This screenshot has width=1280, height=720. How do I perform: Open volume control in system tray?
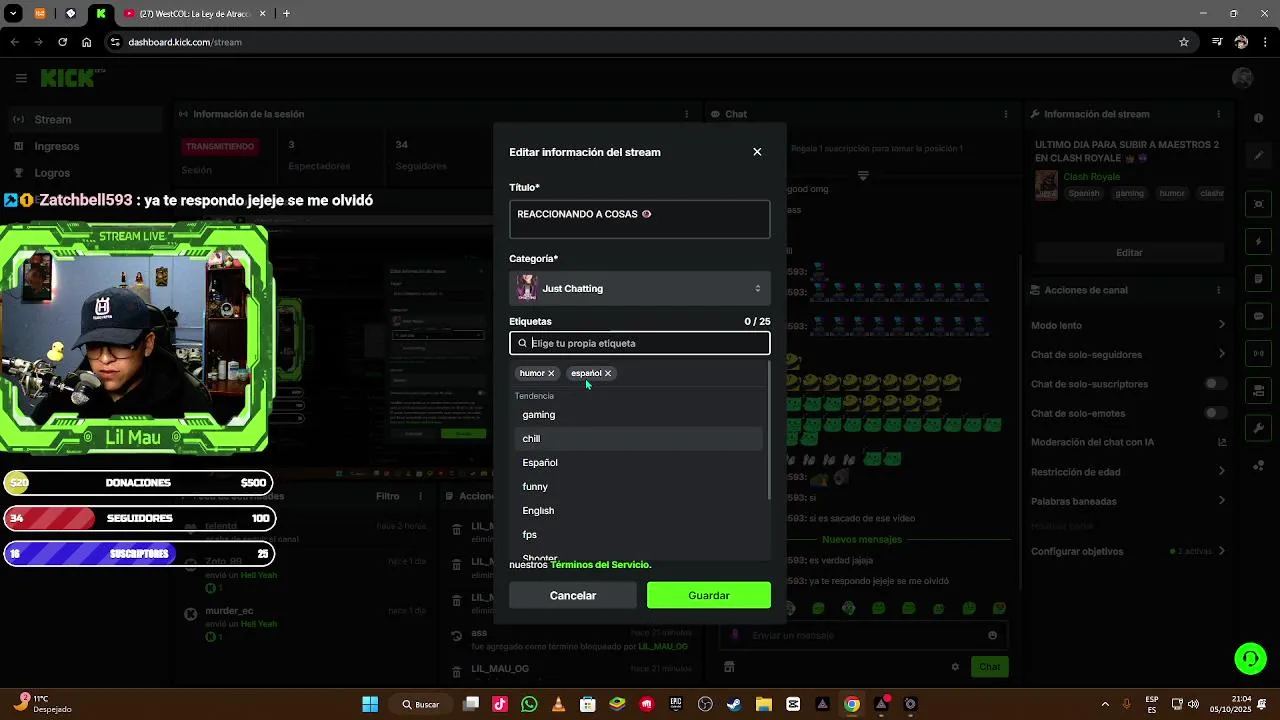pos(1193,704)
